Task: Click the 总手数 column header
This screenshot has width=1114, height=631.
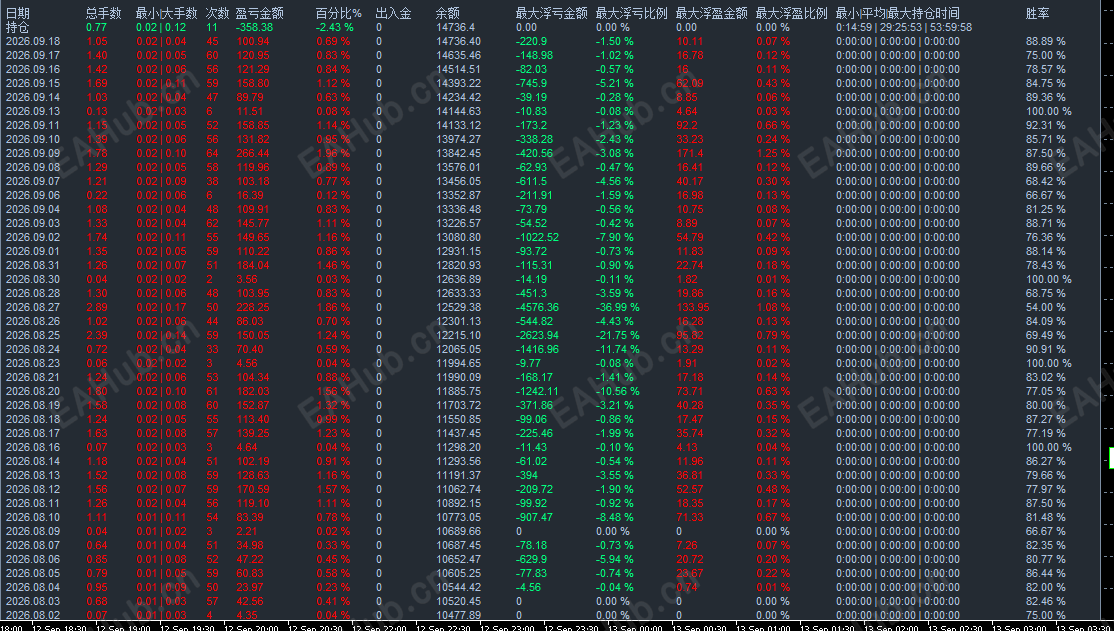Action: [103, 14]
